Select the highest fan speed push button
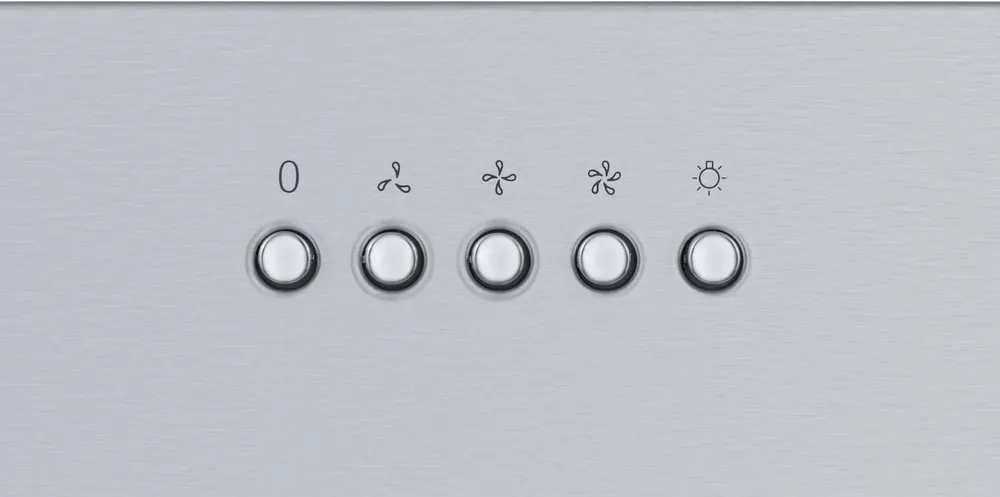 tap(605, 260)
